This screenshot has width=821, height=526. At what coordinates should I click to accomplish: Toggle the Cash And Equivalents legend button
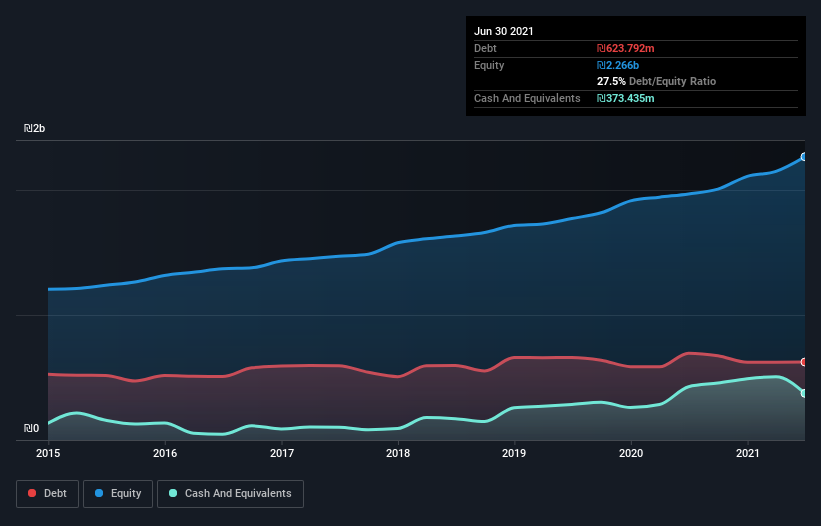230,494
